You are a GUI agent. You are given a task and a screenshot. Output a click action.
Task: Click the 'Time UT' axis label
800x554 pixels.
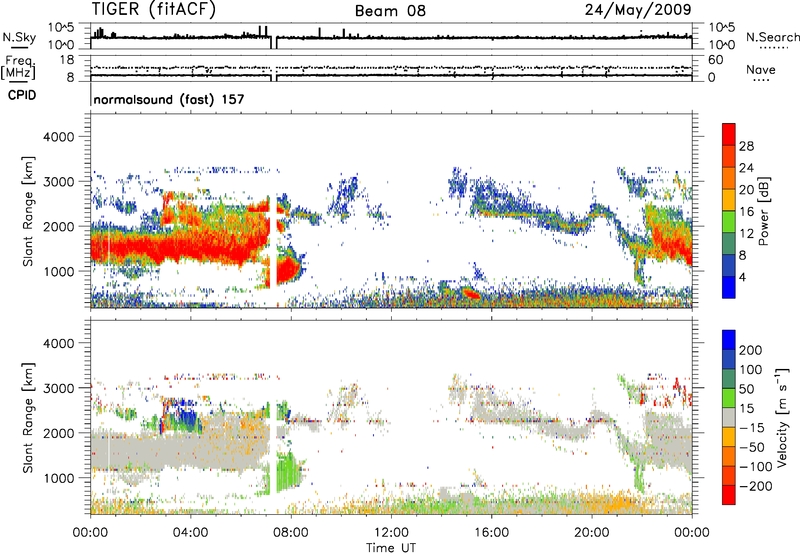pyautogui.click(x=391, y=547)
